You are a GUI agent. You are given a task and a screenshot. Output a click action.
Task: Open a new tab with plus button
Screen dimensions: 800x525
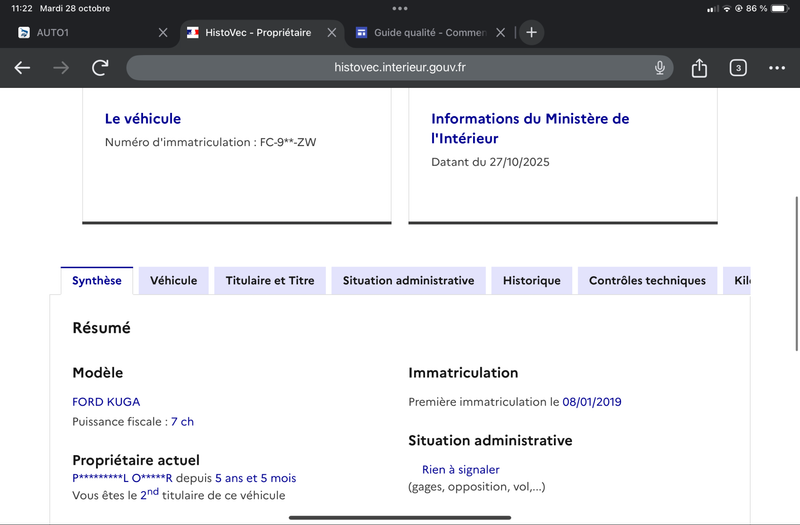531,33
